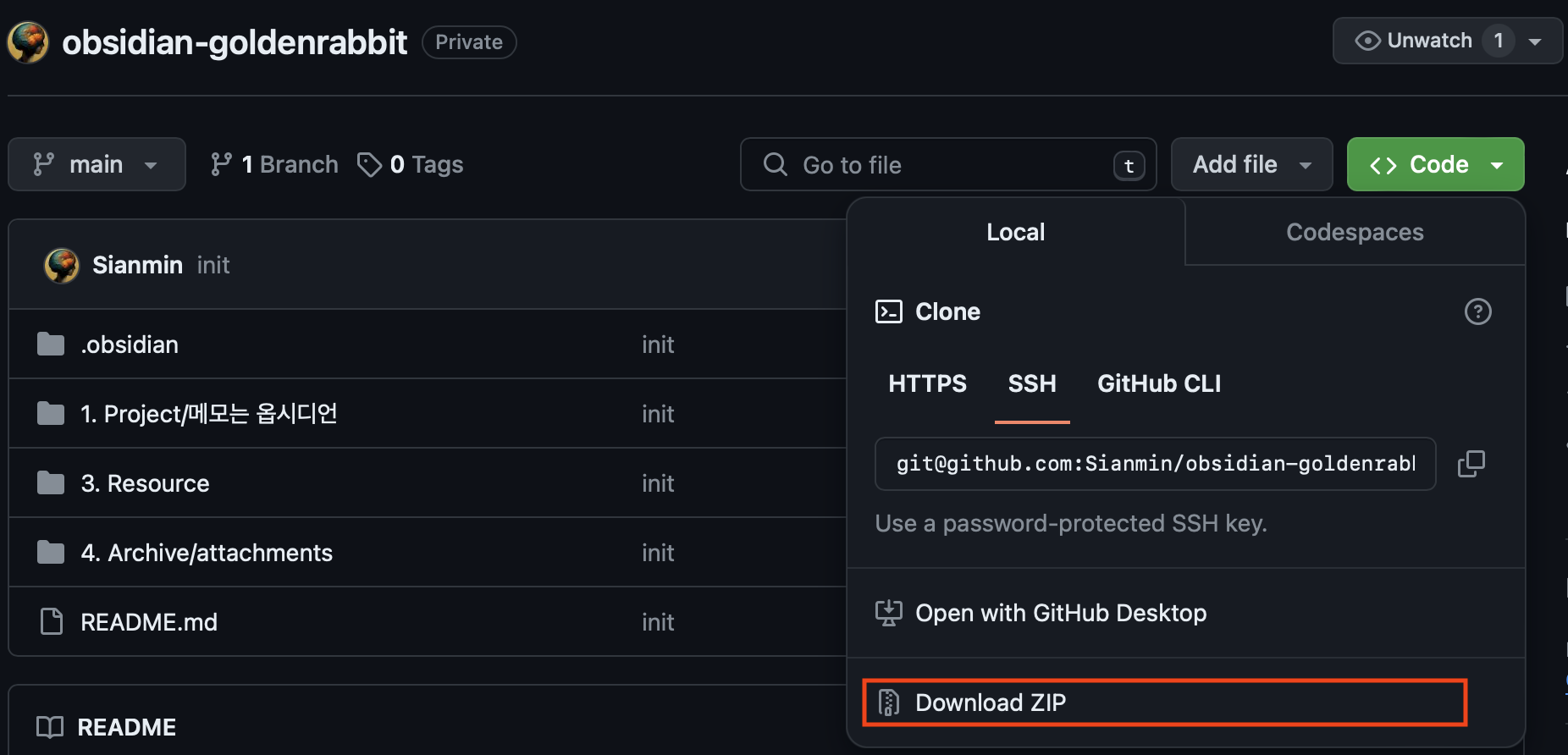Select the HTTPS clone option
The height and width of the screenshot is (755, 1568).
click(927, 383)
